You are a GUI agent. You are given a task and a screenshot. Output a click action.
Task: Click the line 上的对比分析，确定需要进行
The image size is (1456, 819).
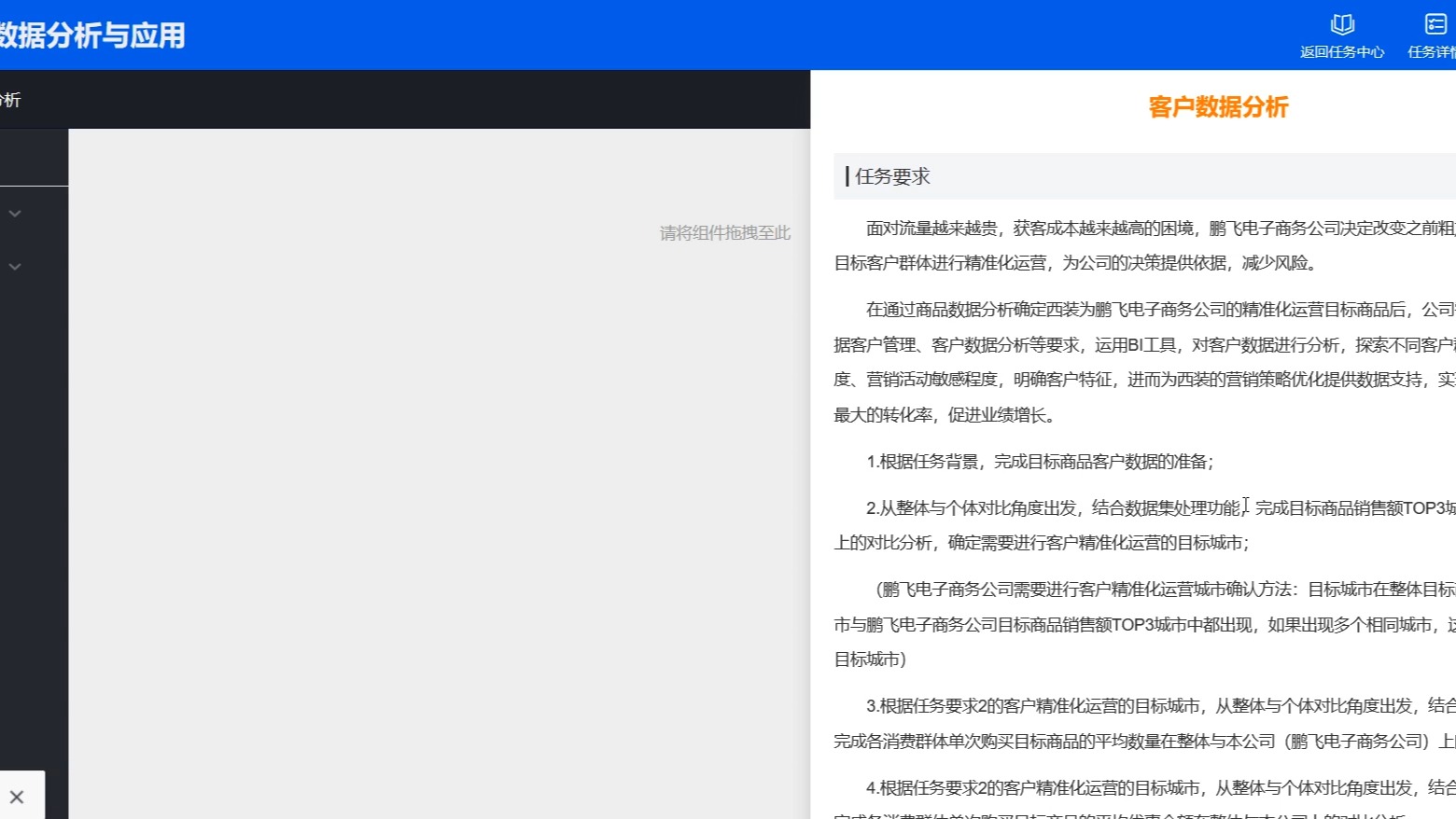1042,543
